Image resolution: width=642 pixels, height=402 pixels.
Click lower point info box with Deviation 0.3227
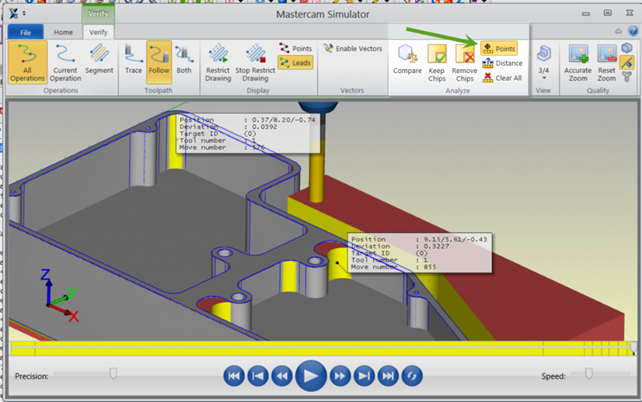pos(420,253)
